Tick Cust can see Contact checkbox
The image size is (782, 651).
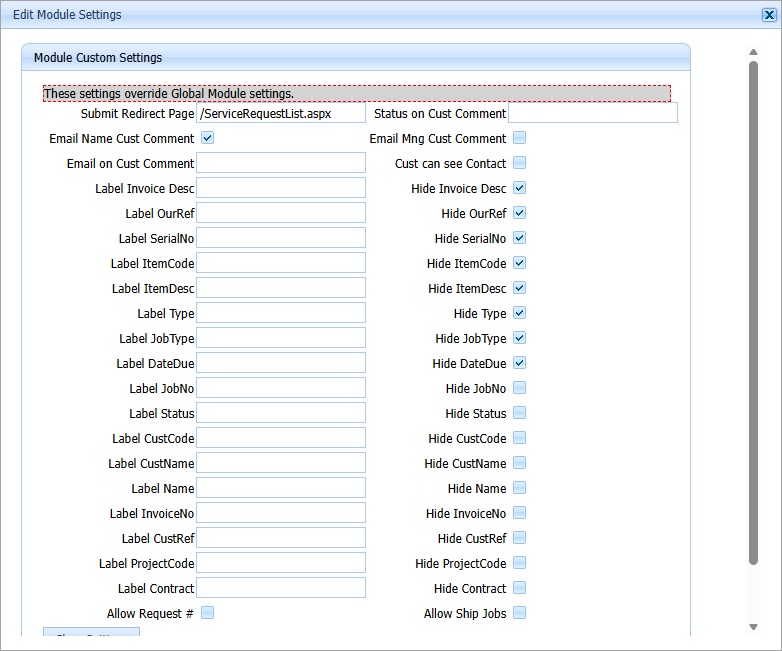click(x=520, y=163)
